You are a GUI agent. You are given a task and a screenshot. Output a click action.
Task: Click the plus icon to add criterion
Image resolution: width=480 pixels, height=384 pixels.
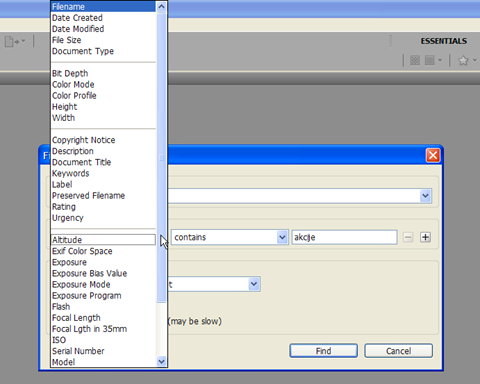coord(425,237)
